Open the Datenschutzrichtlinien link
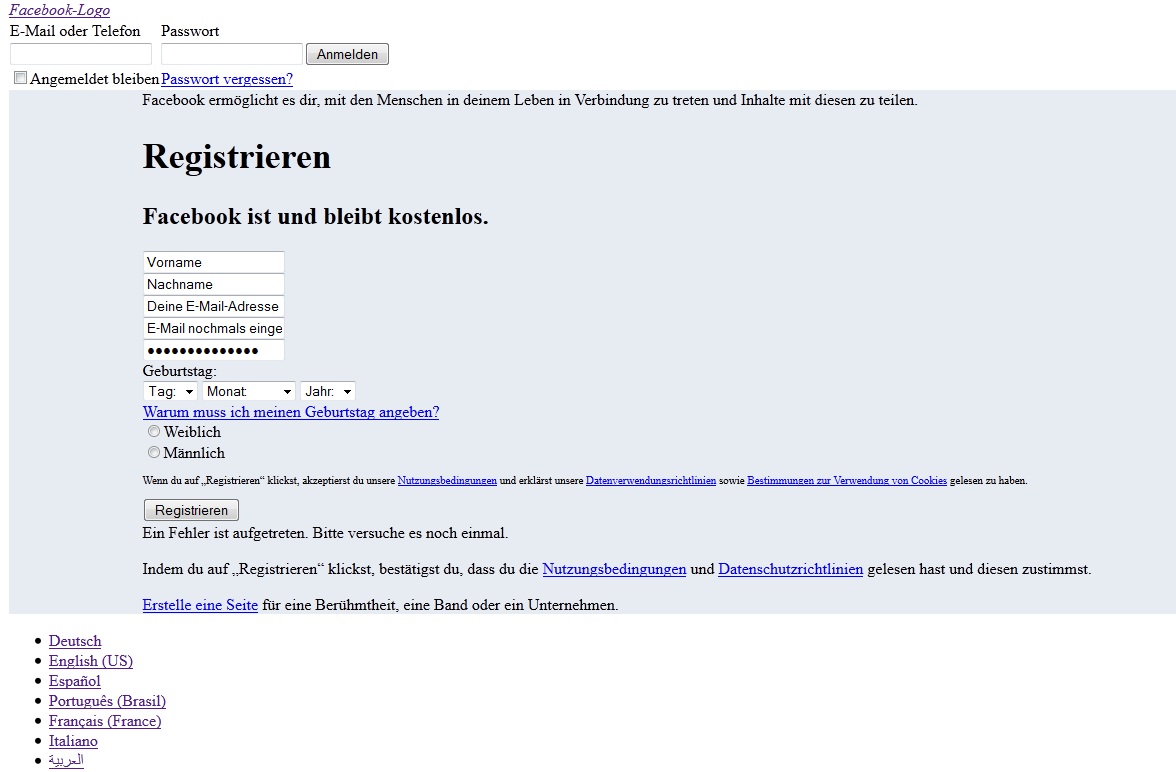The width and height of the screenshot is (1176, 772). coord(790,569)
